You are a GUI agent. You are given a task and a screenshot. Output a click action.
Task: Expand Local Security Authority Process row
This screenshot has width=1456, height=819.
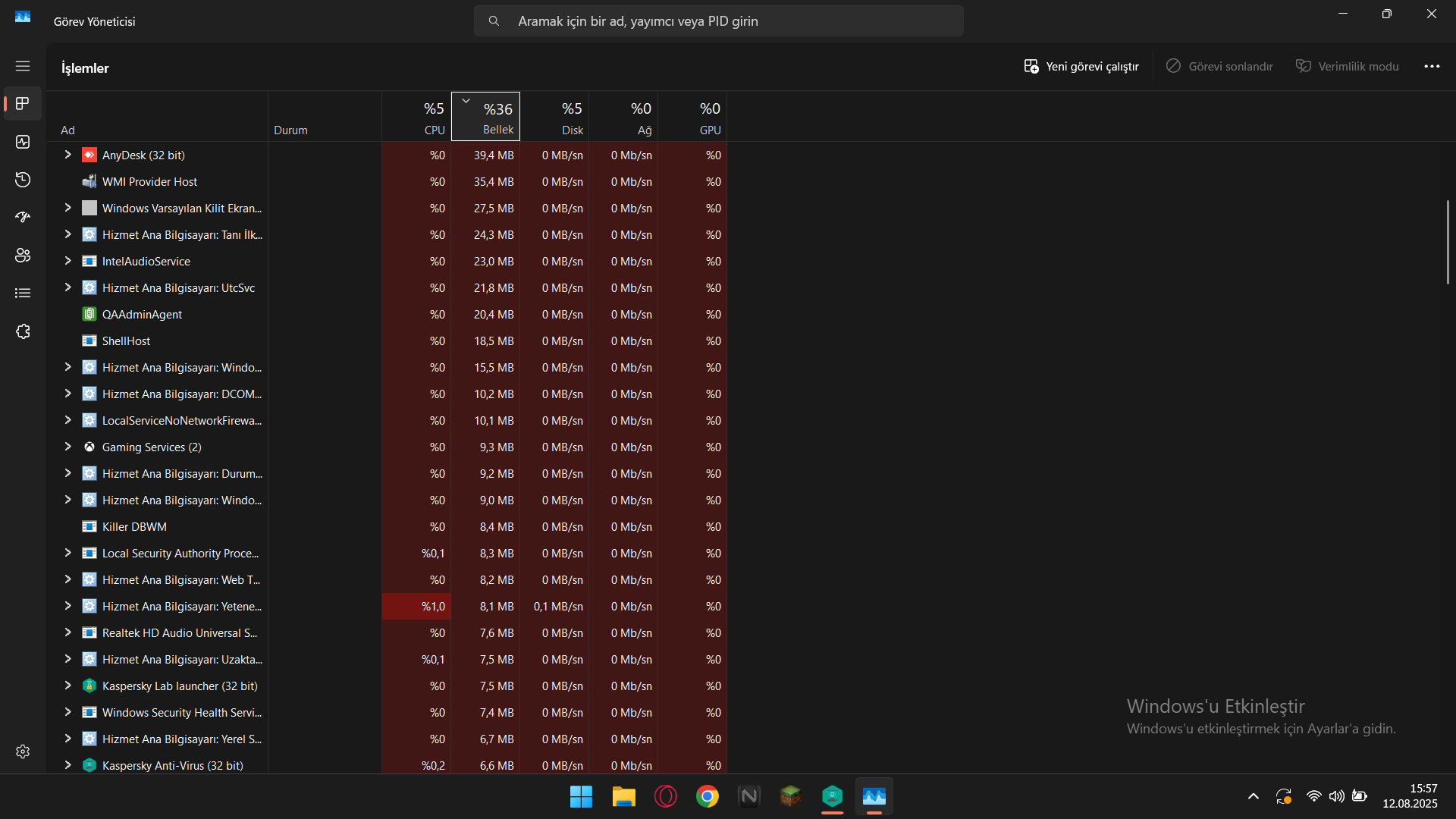point(67,553)
